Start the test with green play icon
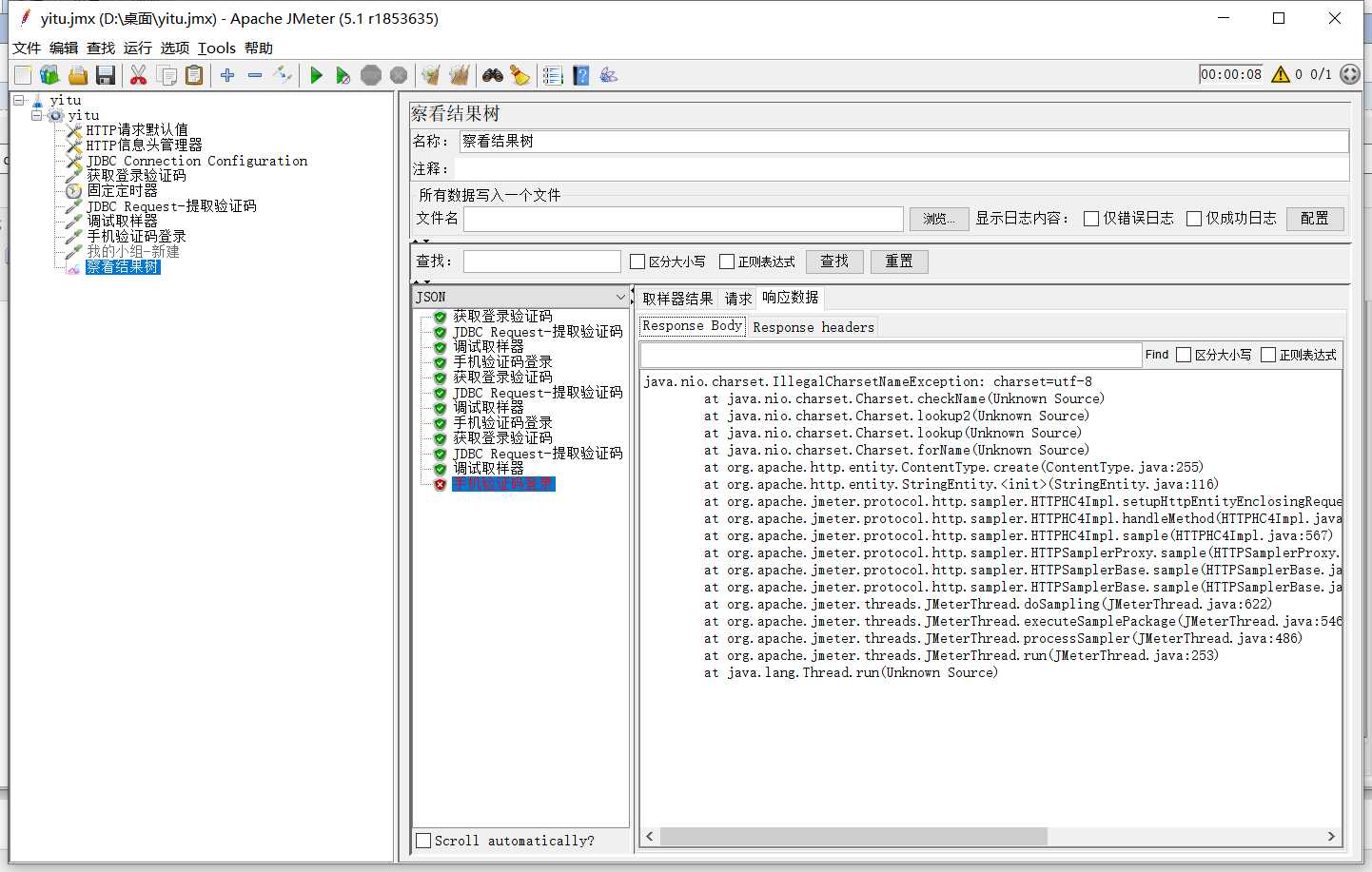This screenshot has height=872, width=1372. 317,75
